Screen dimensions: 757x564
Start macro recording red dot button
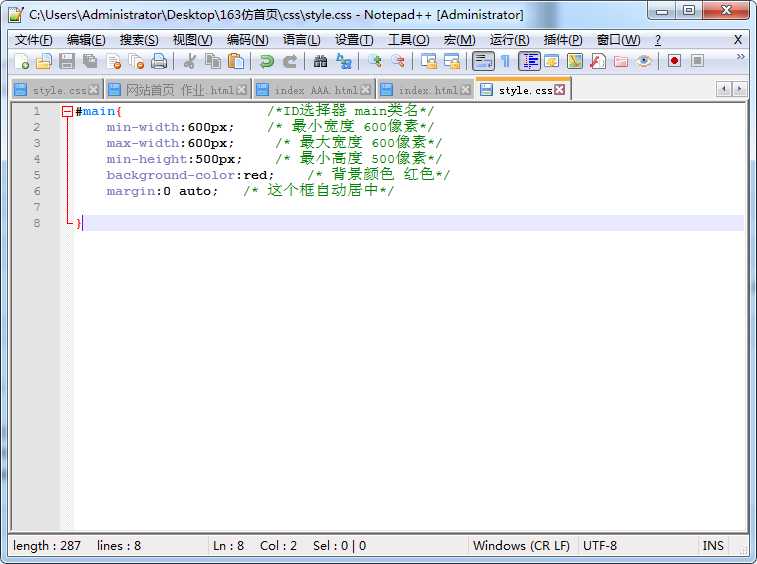point(674,61)
